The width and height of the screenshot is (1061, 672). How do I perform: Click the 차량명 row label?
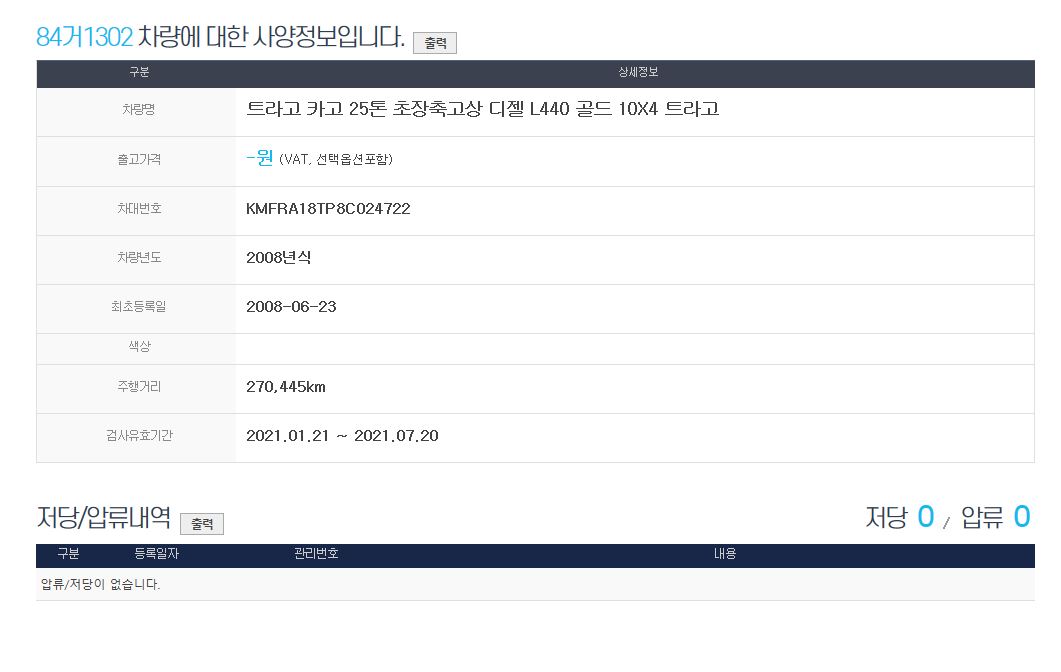138,110
